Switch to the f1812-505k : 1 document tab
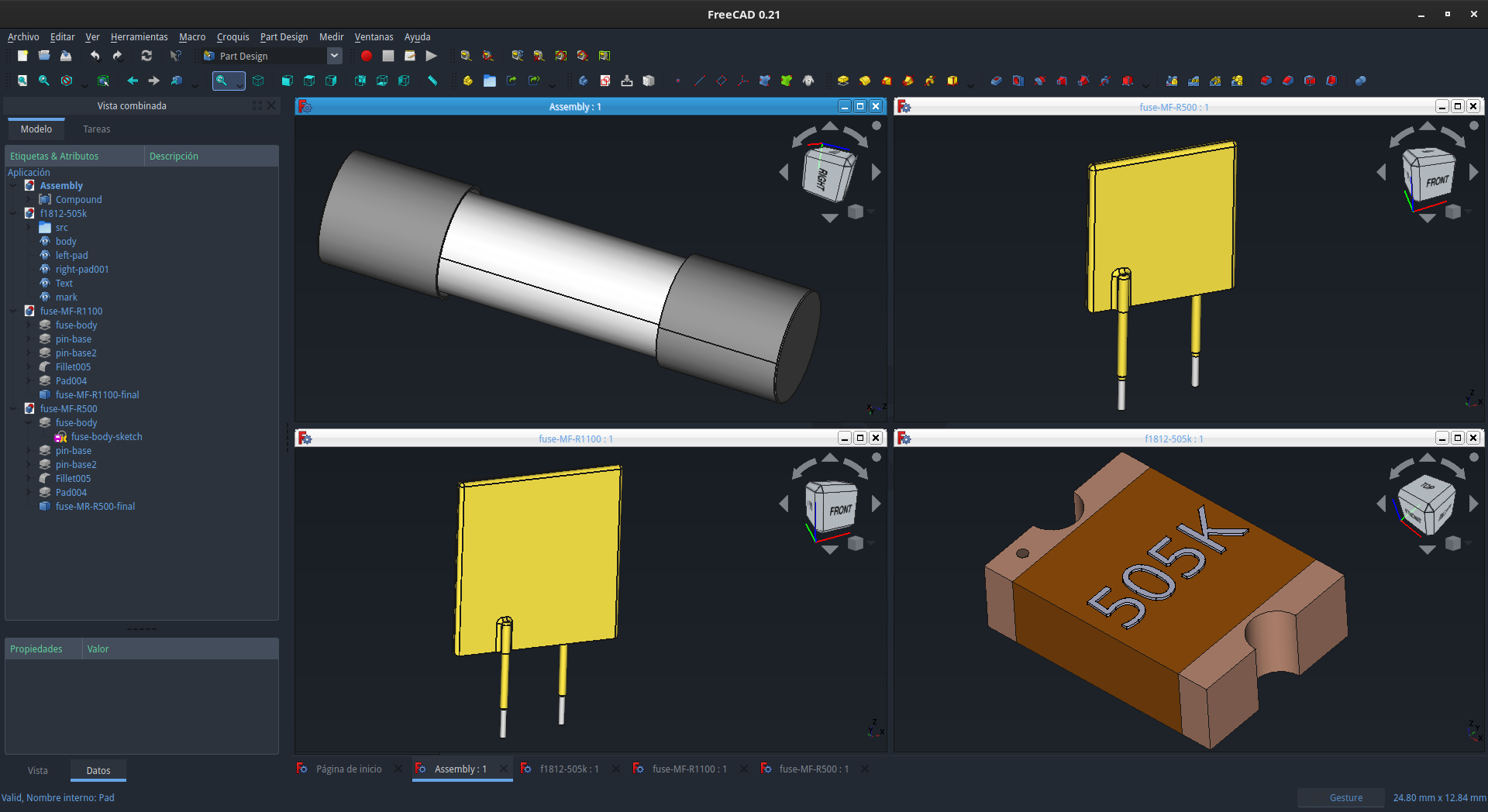Image resolution: width=1488 pixels, height=812 pixels. [569, 769]
